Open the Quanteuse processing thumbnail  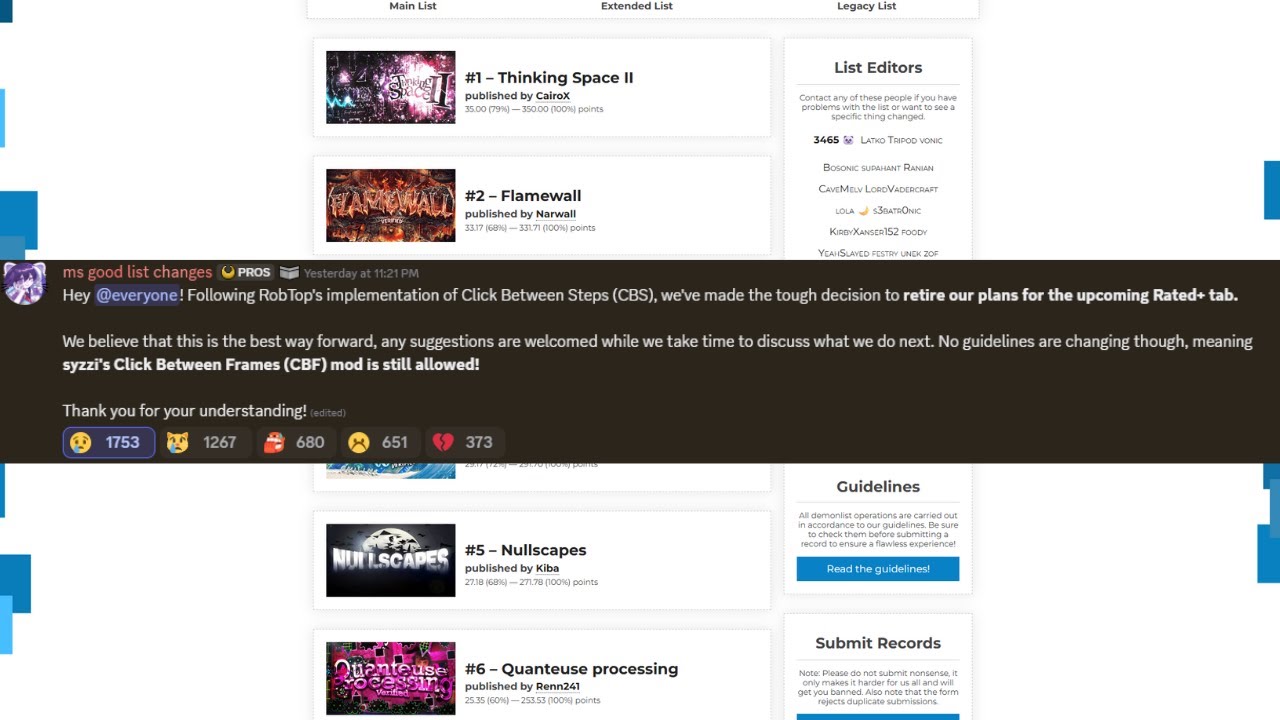click(390, 678)
